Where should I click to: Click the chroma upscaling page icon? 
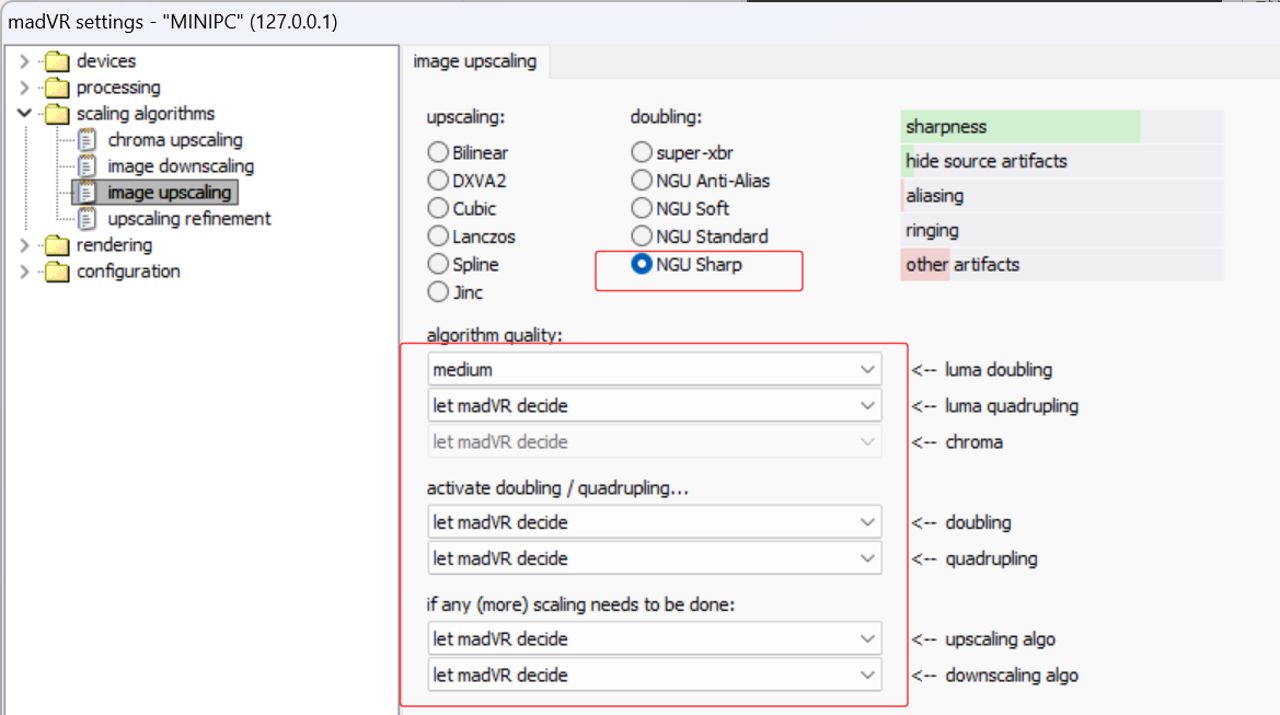click(88, 140)
